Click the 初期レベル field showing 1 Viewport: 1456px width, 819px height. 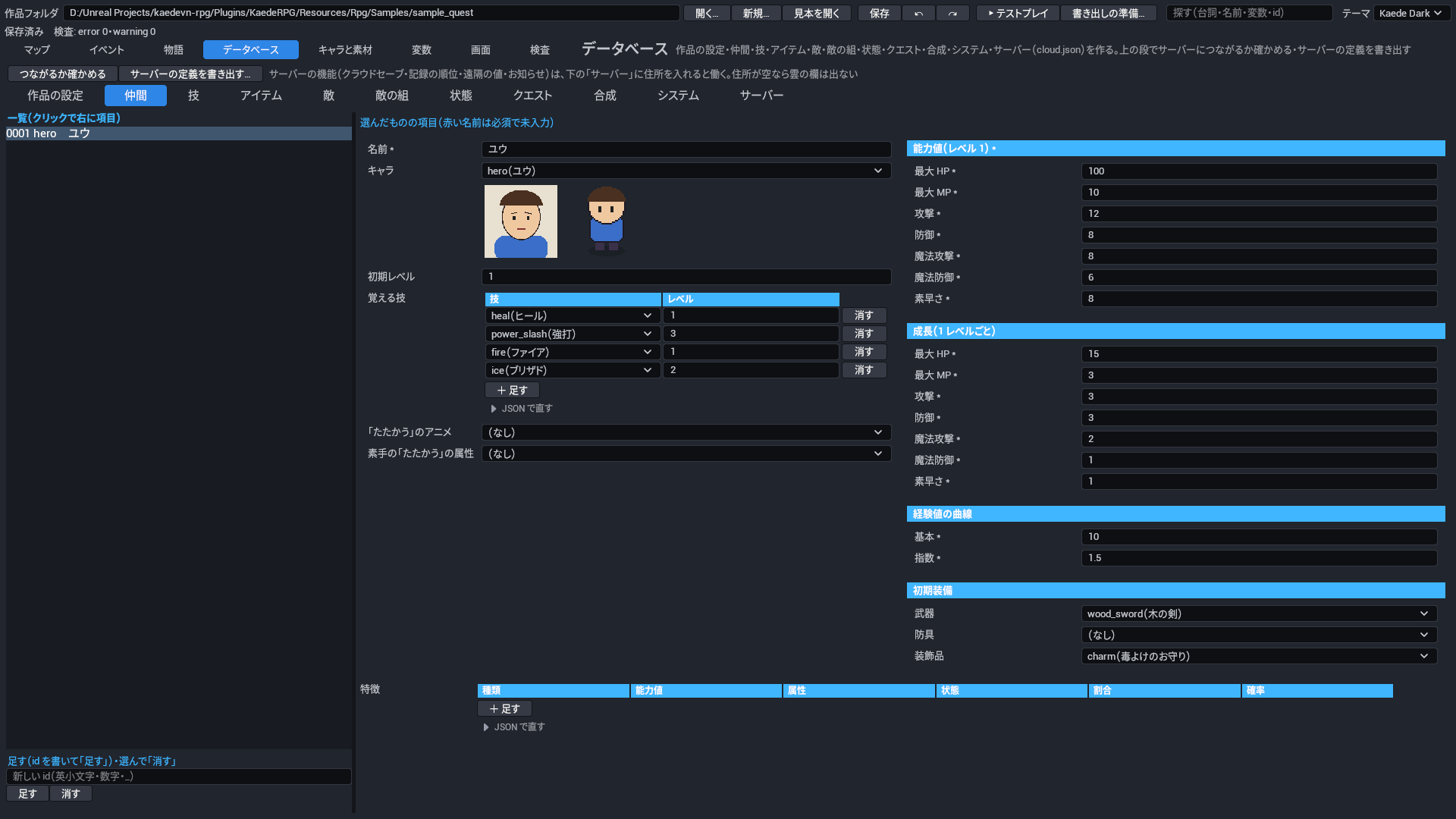pos(686,277)
